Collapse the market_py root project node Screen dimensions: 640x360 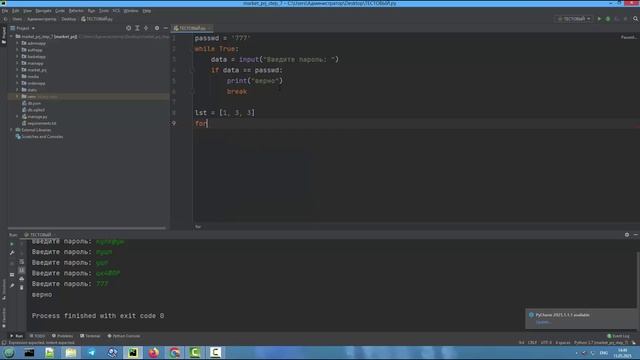pyautogui.click(x=11, y=36)
